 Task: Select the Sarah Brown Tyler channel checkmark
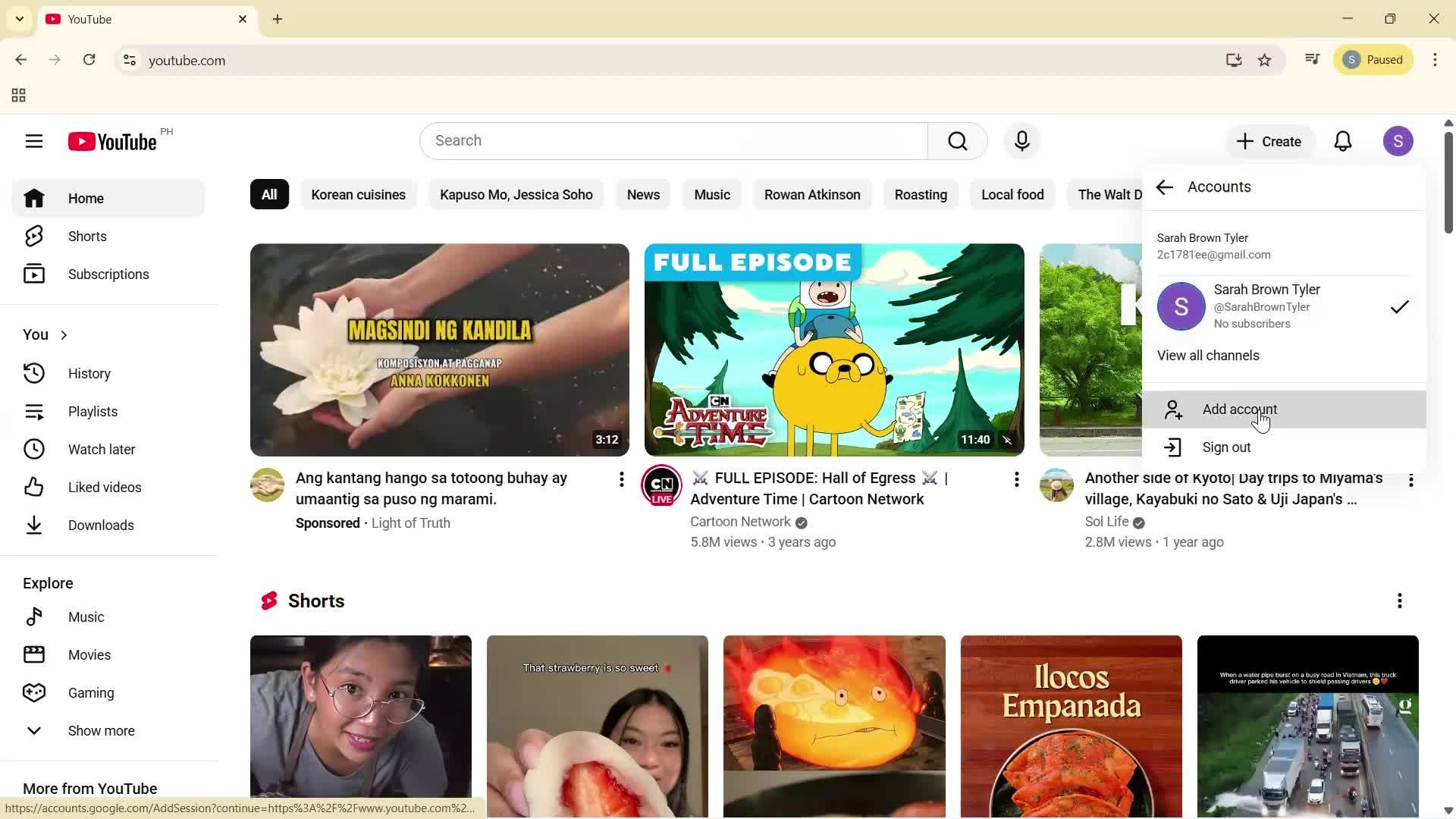[x=1399, y=306]
